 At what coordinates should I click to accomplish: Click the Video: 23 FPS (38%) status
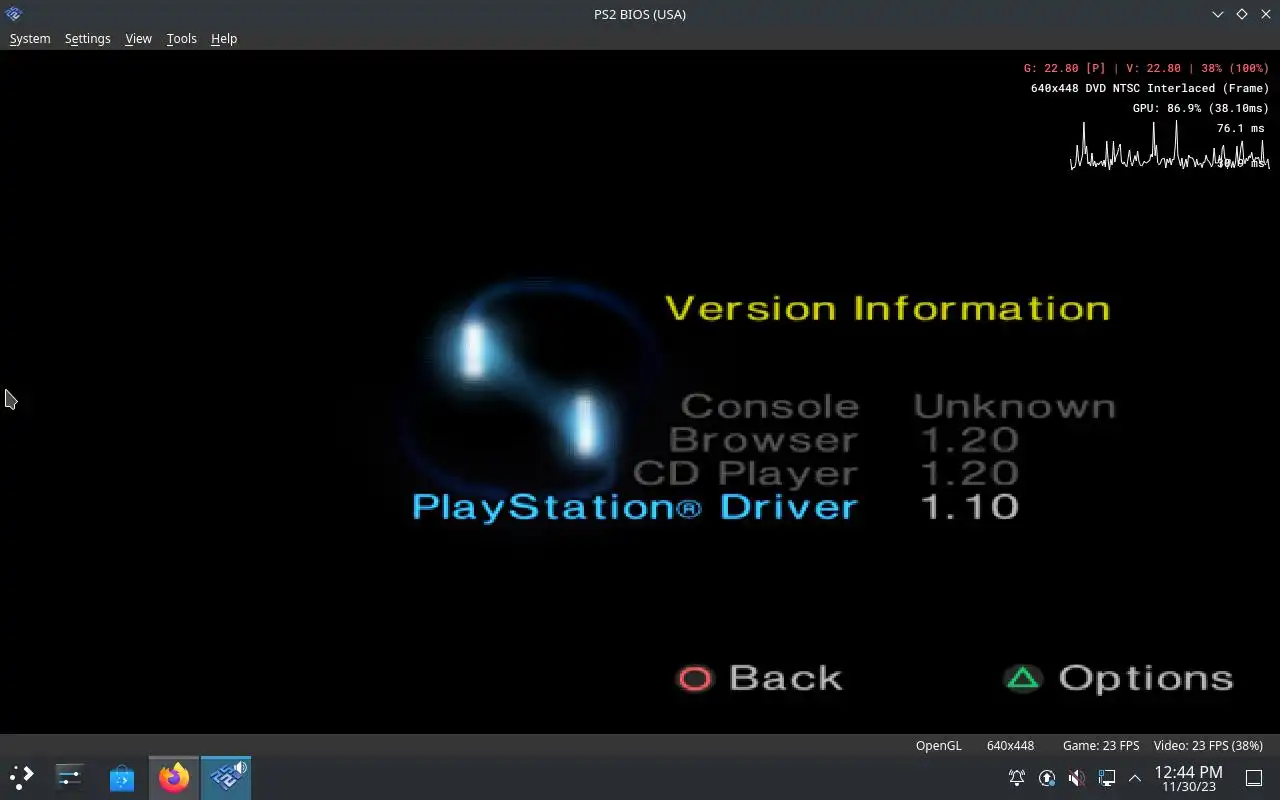click(1208, 745)
